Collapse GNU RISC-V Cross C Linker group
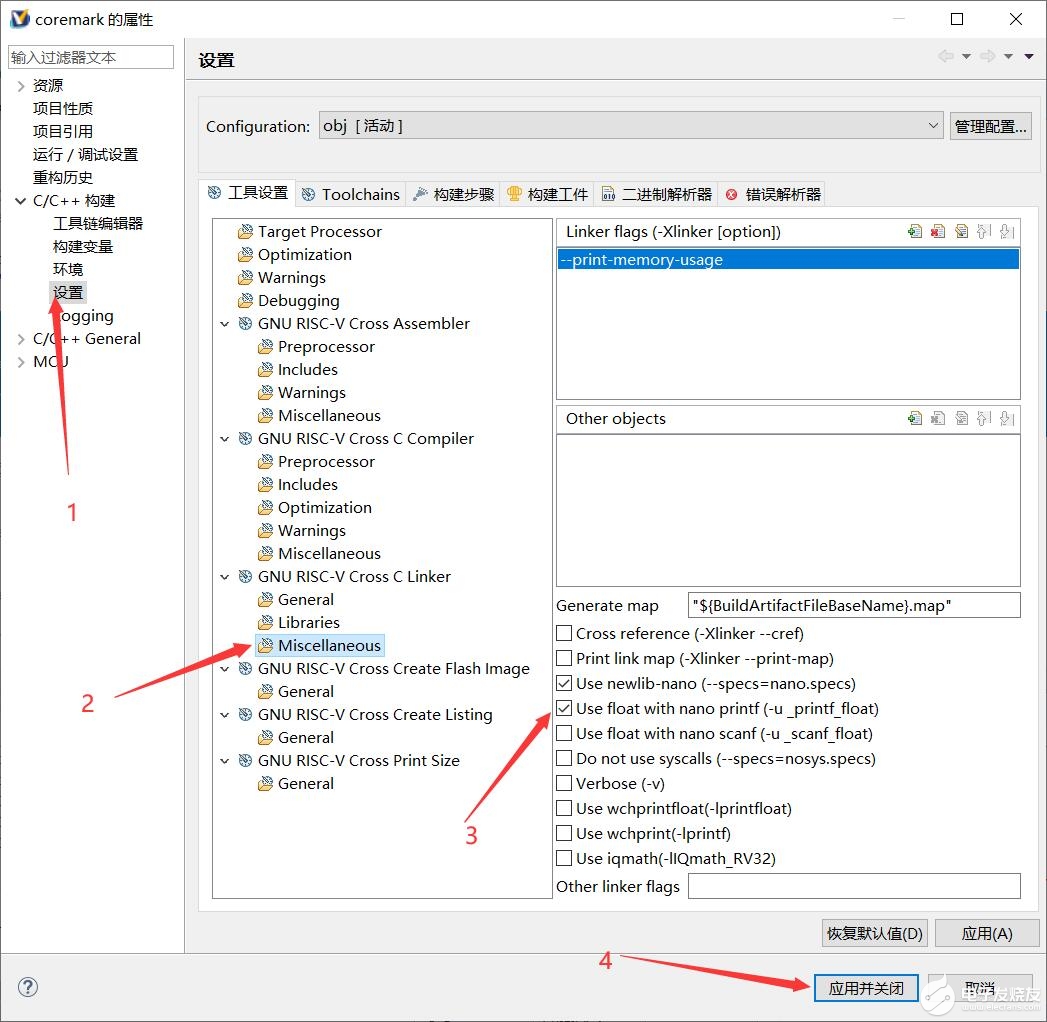 tap(225, 577)
